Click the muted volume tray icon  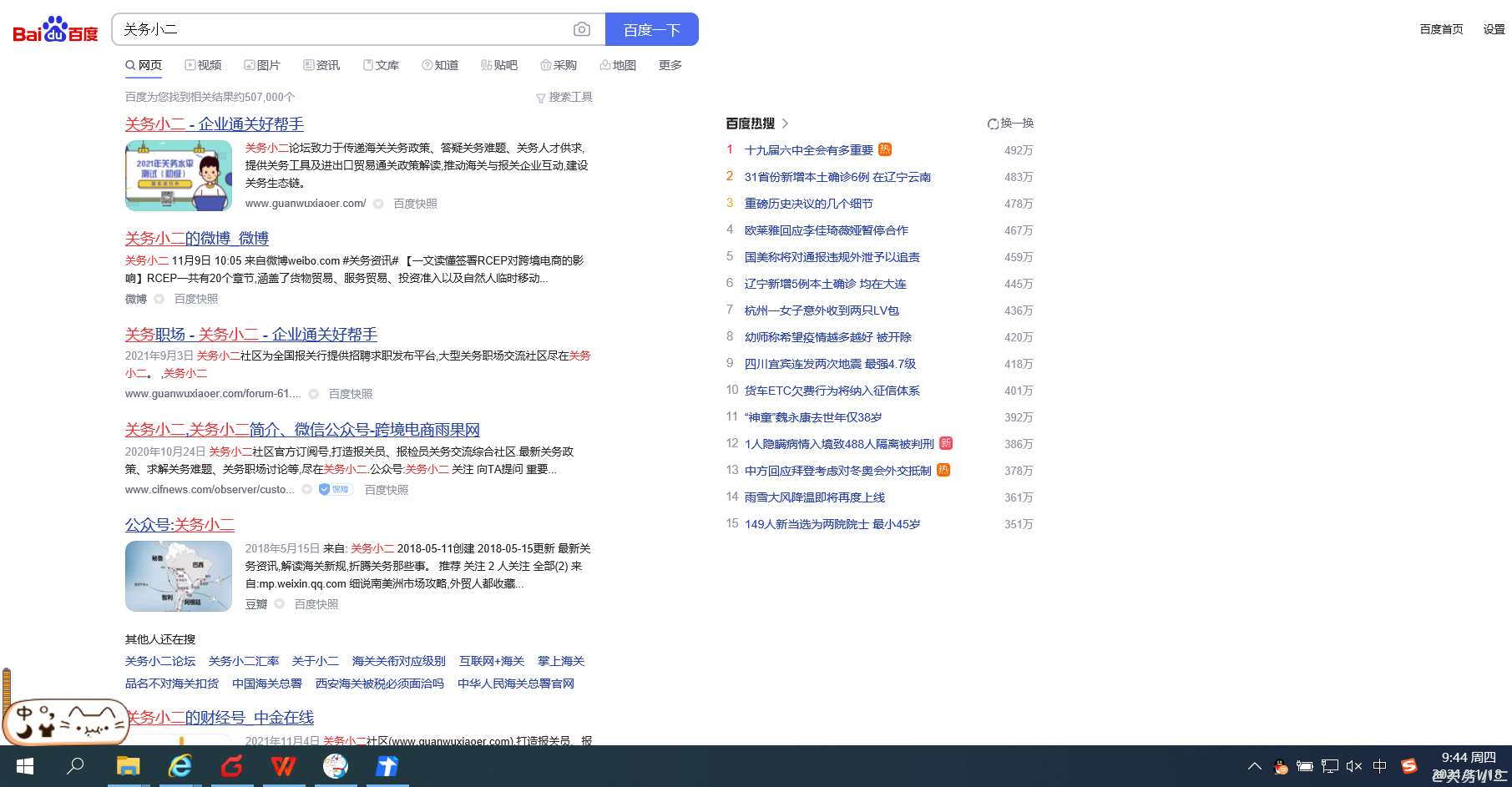(1354, 766)
